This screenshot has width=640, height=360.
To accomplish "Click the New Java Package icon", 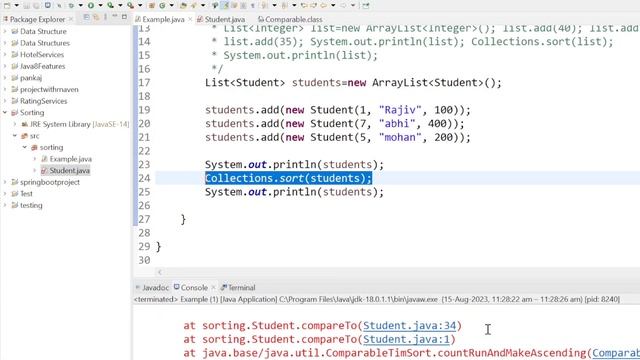I will tap(151, 5).
